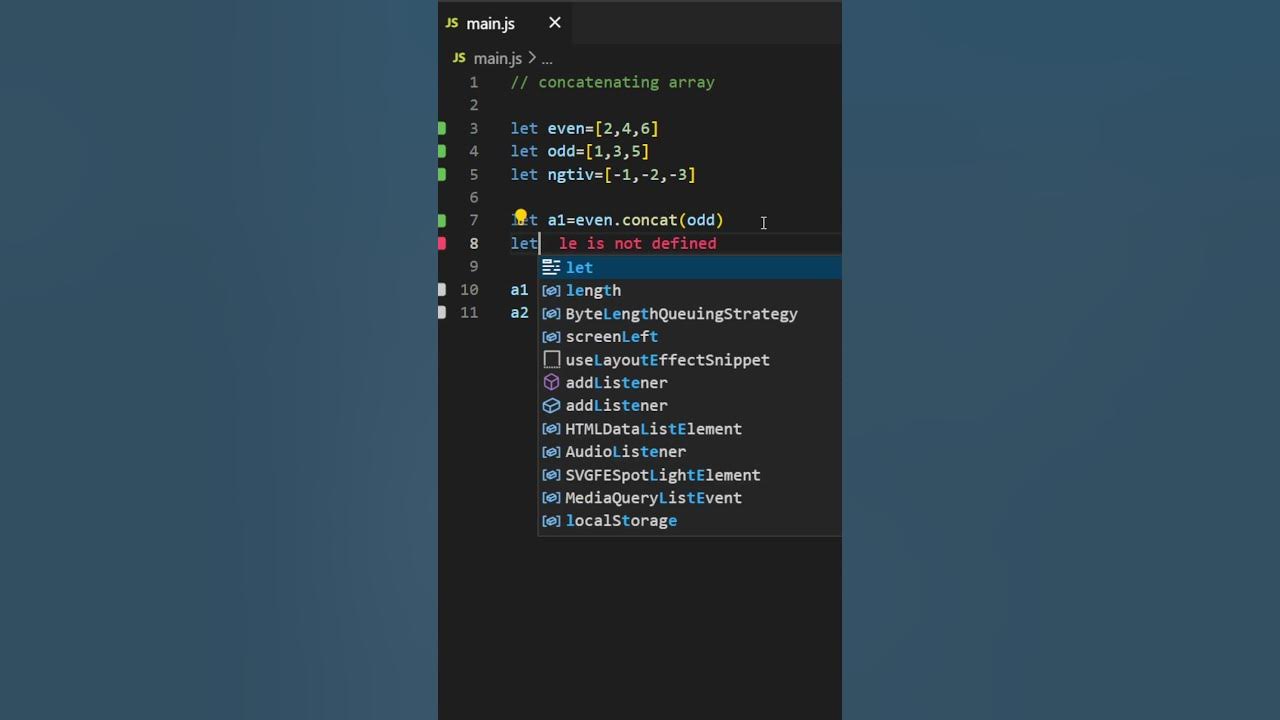Click the 'let' keyword typed on line 8
Image resolution: width=1280 pixels, height=720 pixels.
coord(524,243)
